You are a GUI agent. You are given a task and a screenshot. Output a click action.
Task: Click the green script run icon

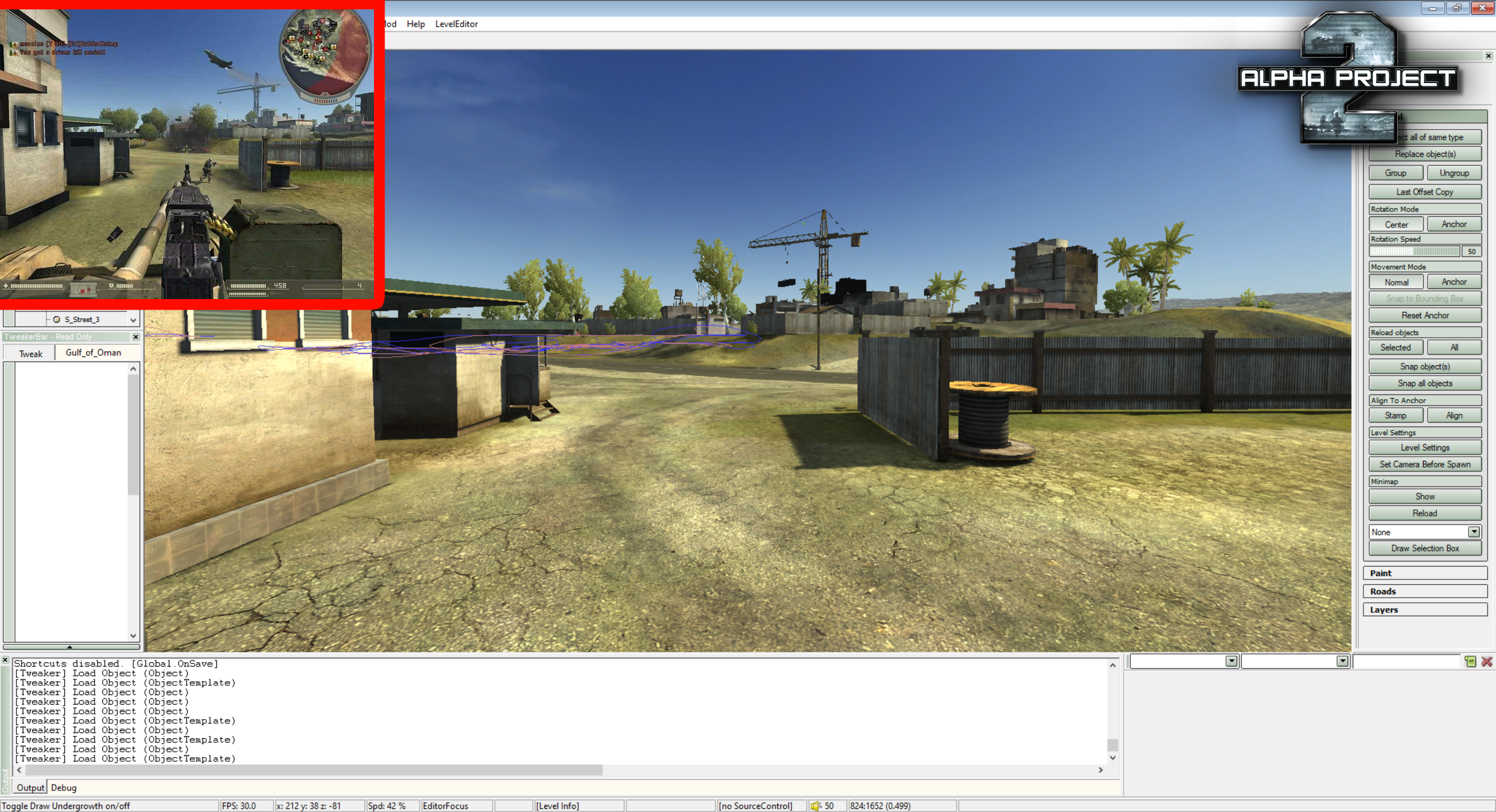click(x=1470, y=661)
